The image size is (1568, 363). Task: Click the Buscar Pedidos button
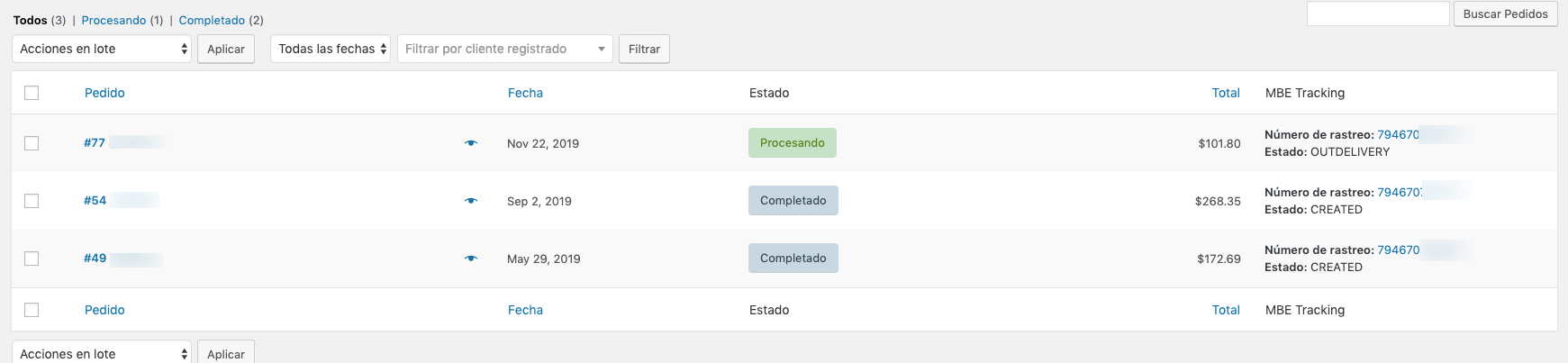(x=1505, y=14)
